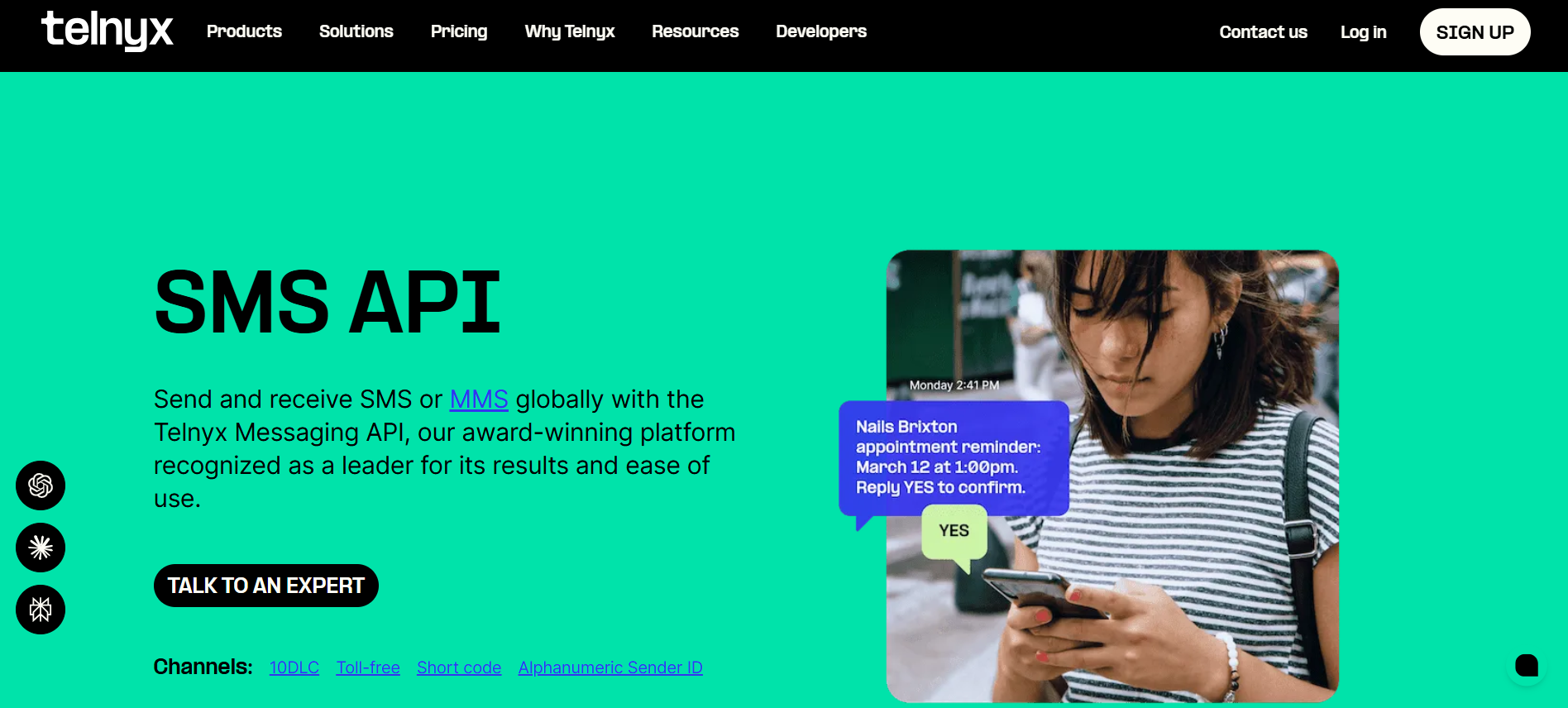Open the ChatGPT icon button on left
This screenshot has width=1568, height=708.
tap(41, 486)
